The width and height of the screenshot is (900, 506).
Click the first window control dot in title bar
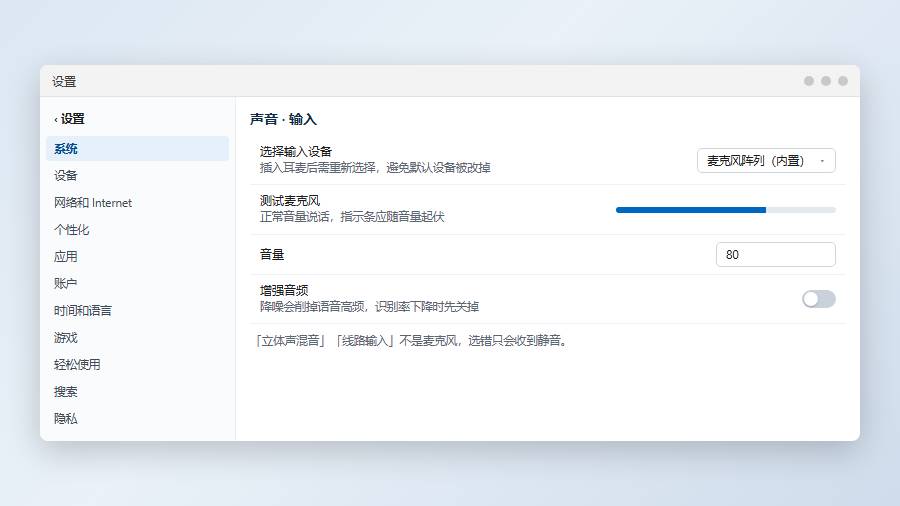tap(809, 81)
